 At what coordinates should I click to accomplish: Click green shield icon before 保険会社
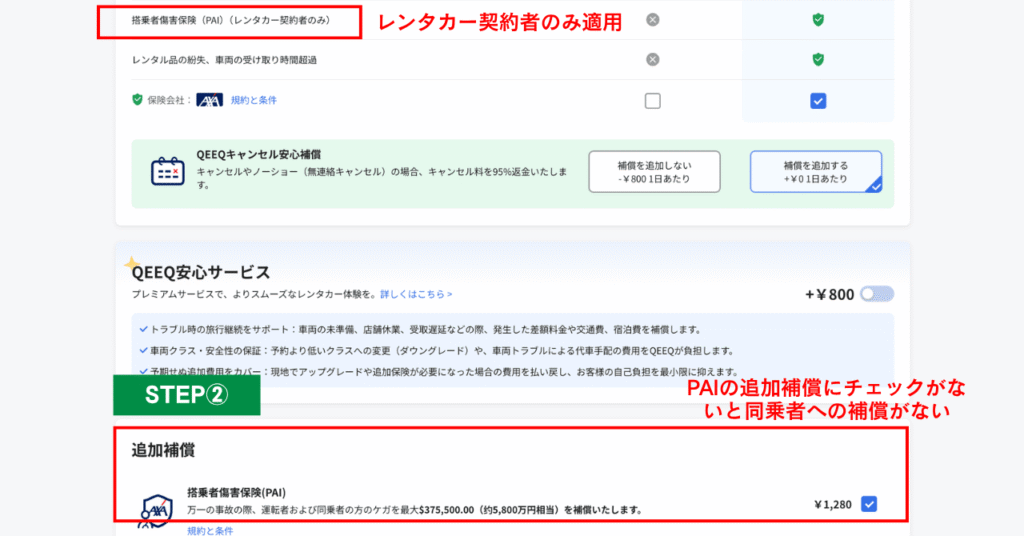[137, 99]
